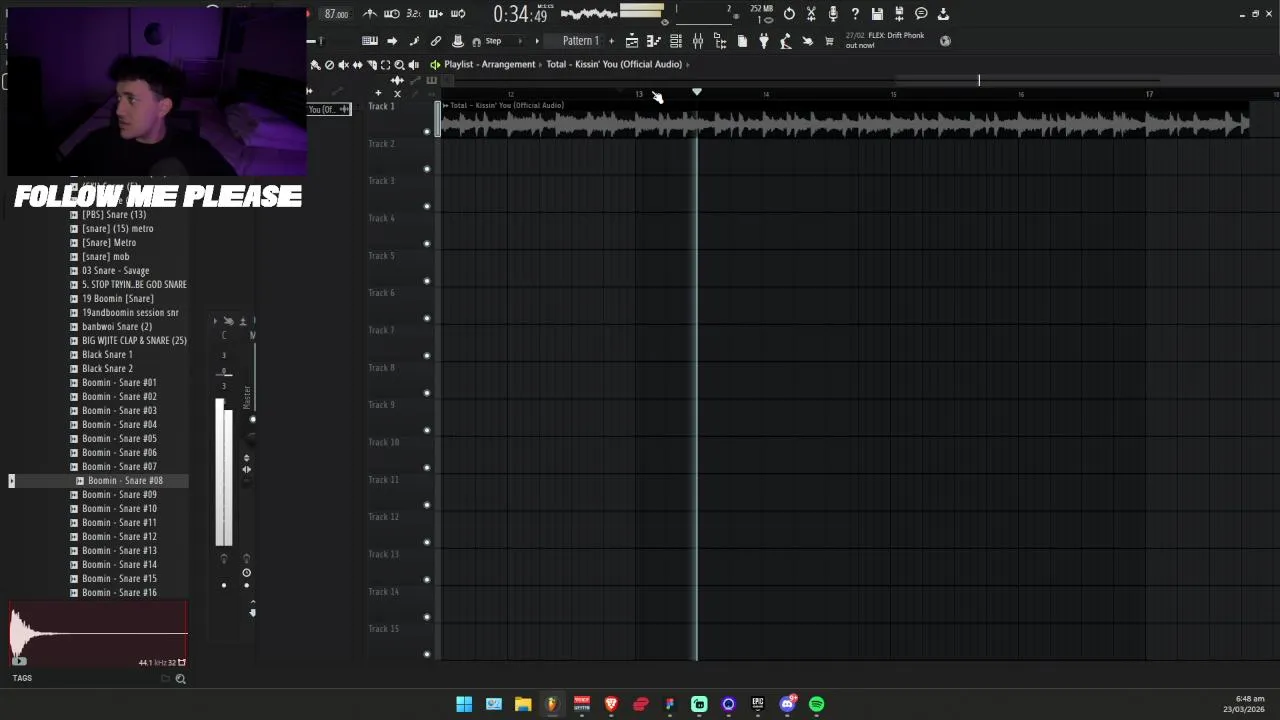Click the globe news icon
This screenshot has width=1280, height=720.
pyautogui.click(x=945, y=41)
